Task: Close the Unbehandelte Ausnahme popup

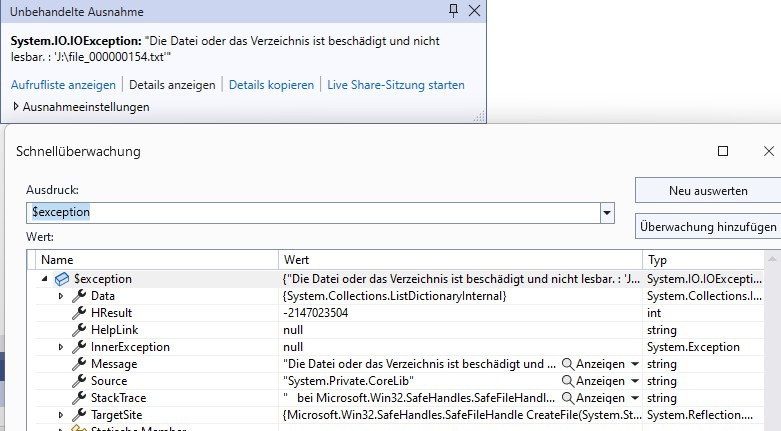Action: point(474,11)
